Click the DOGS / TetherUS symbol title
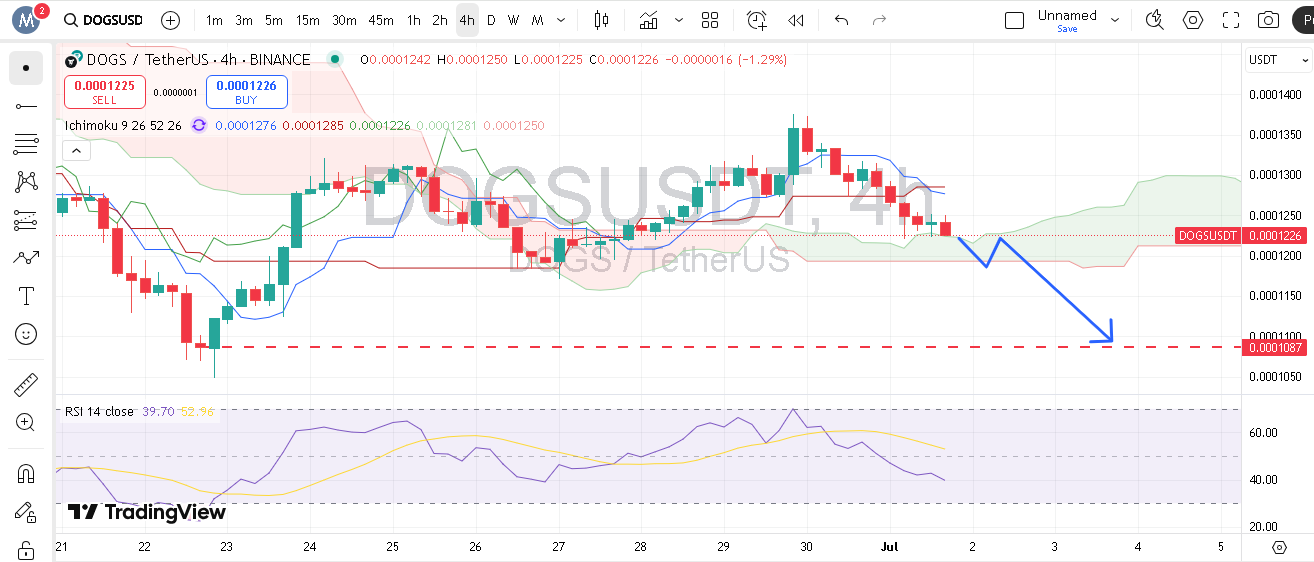Viewport: 1314px width, 562px height. (198, 60)
